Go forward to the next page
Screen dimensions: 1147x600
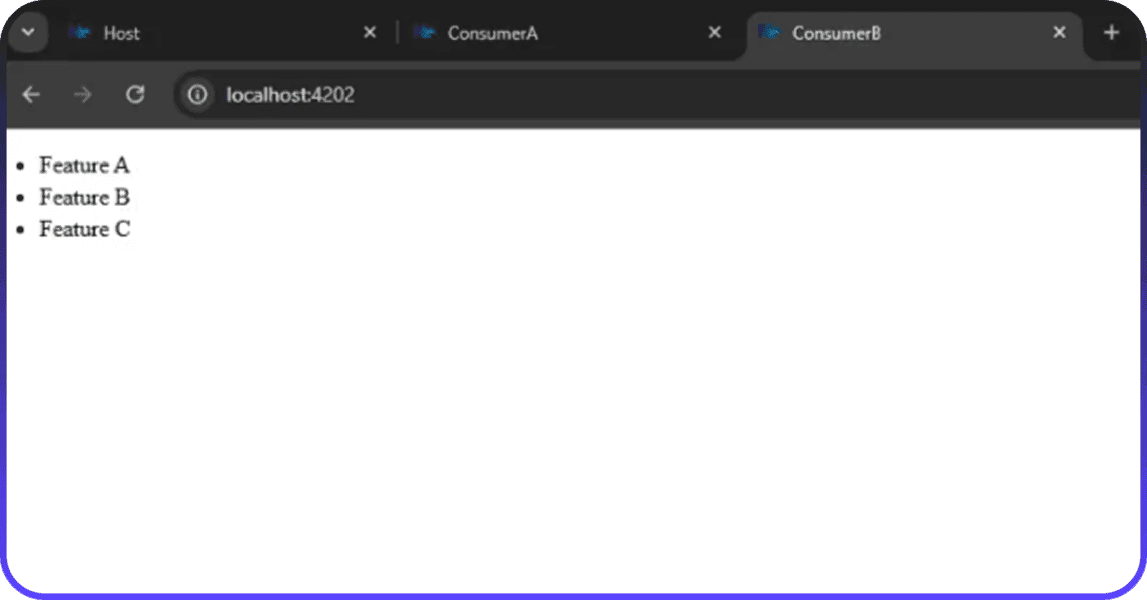pos(83,95)
